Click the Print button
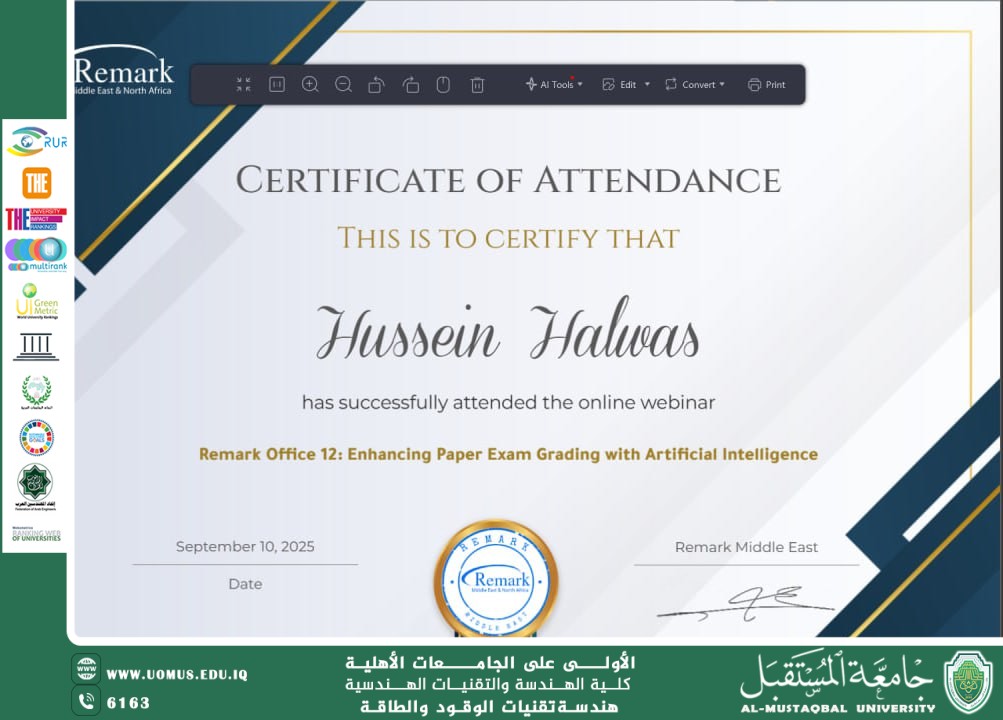This screenshot has width=1003, height=720. (x=767, y=85)
